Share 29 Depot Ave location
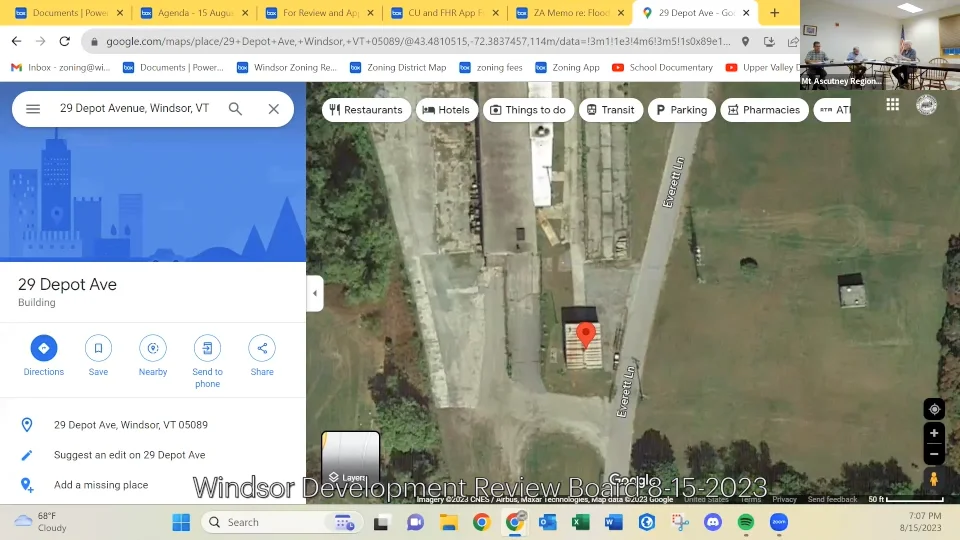 click(262, 356)
